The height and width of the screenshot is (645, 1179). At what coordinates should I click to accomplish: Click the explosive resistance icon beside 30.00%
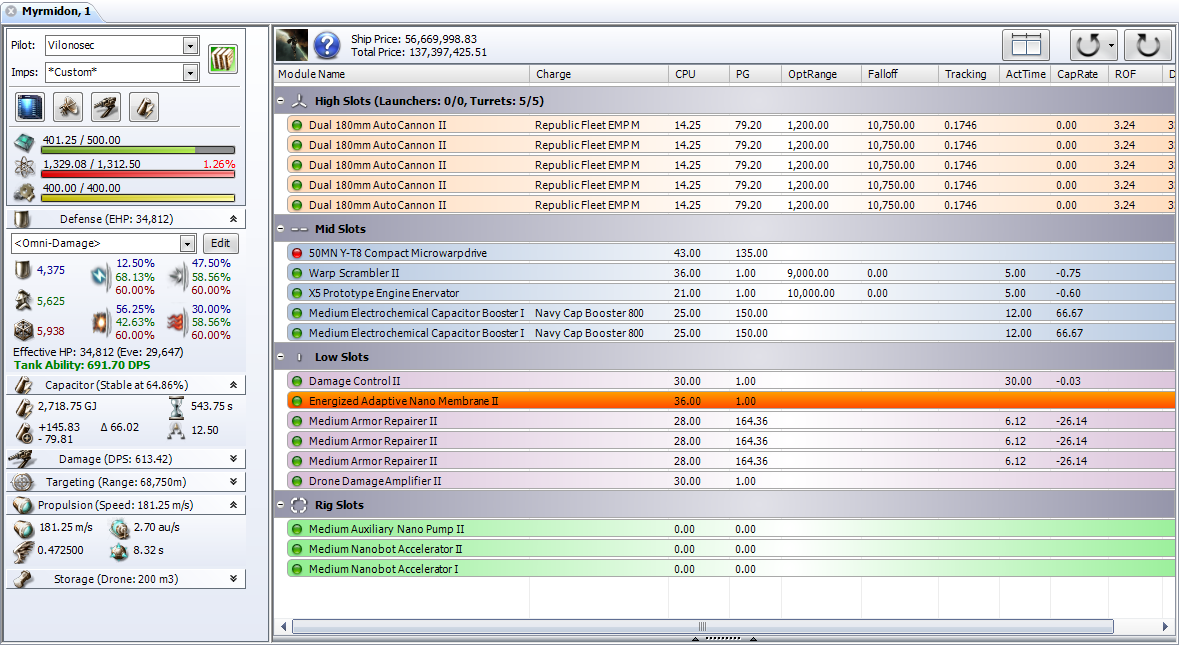(178, 322)
